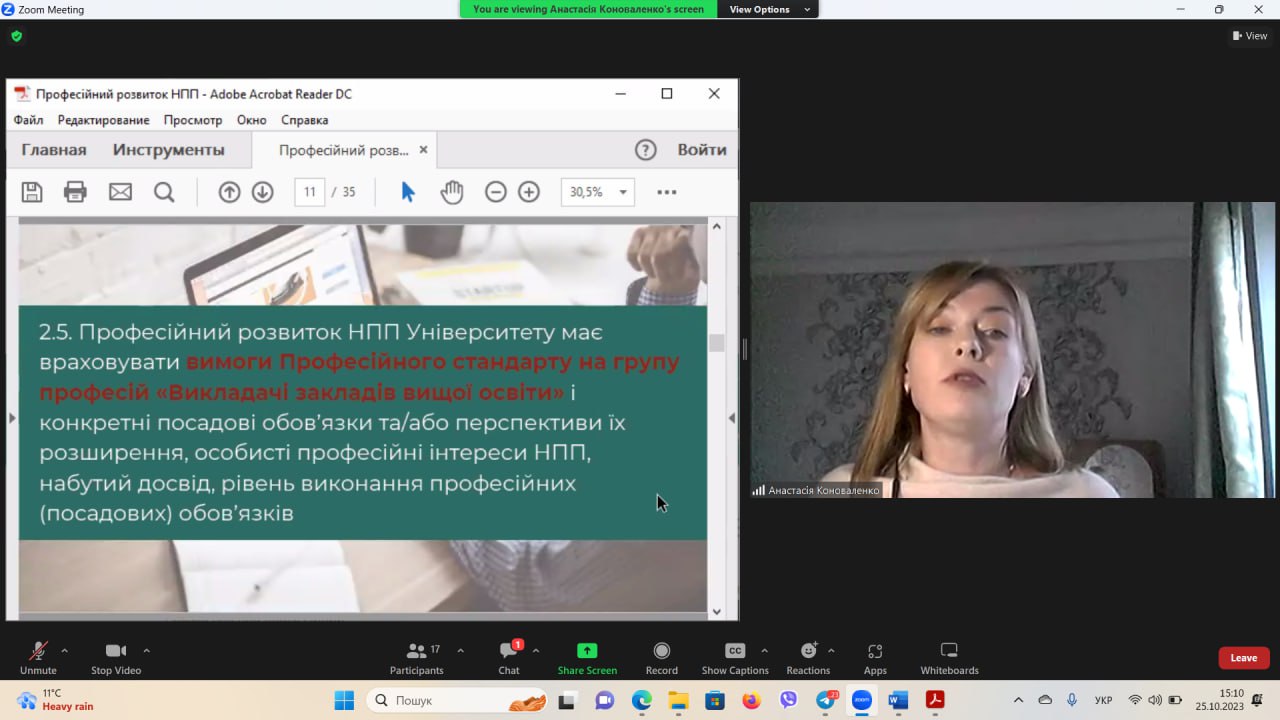Viewport: 1280px width, 720px height.
Task: Open Telegram from the taskbar
Action: pyautogui.click(x=826, y=700)
